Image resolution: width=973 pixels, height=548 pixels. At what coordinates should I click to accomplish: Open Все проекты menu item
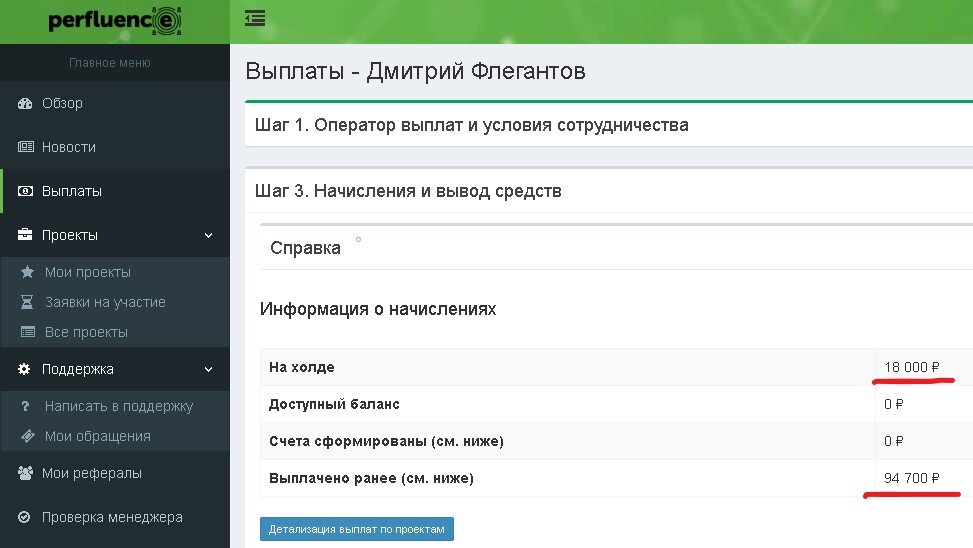(86, 333)
